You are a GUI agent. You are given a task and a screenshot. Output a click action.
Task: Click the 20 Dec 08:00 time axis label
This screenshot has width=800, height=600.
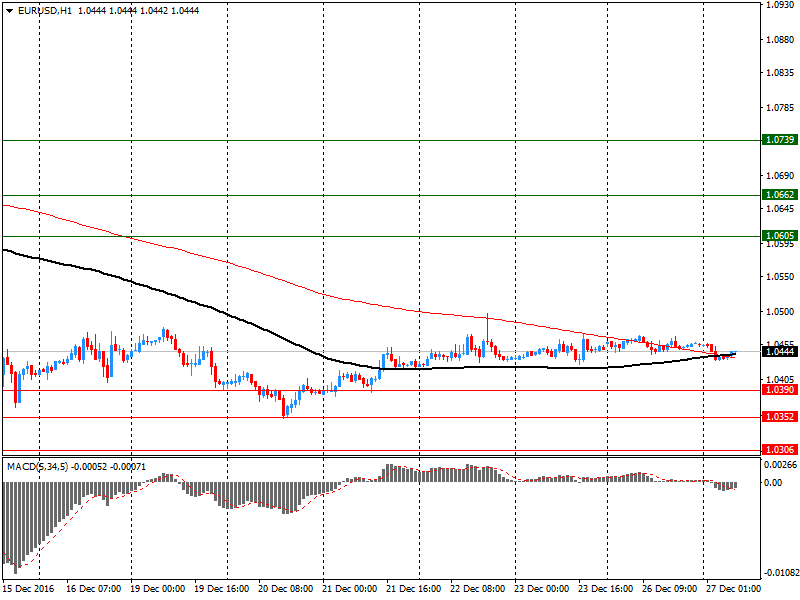click(x=286, y=589)
